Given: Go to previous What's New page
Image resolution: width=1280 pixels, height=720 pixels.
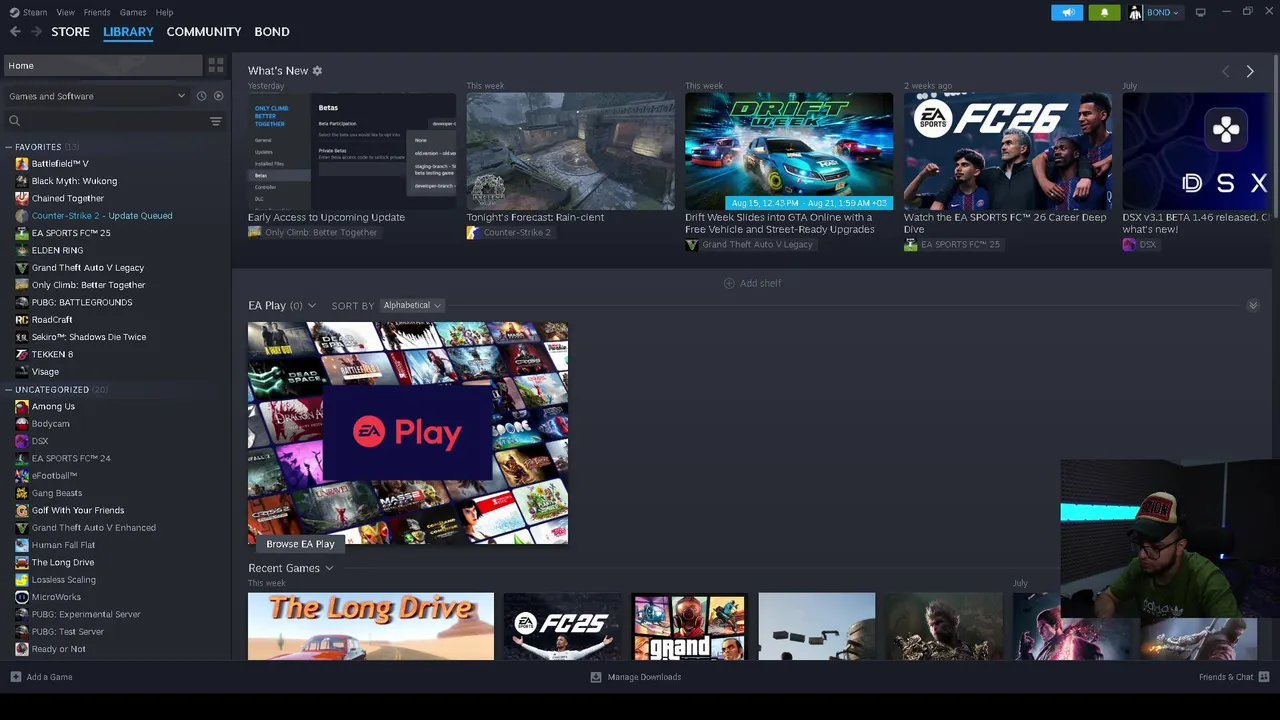Looking at the screenshot, I should point(1225,71).
